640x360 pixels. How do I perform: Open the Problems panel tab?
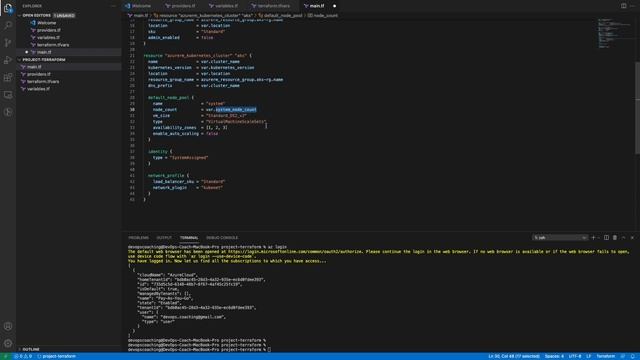click(x=138, y=238)
